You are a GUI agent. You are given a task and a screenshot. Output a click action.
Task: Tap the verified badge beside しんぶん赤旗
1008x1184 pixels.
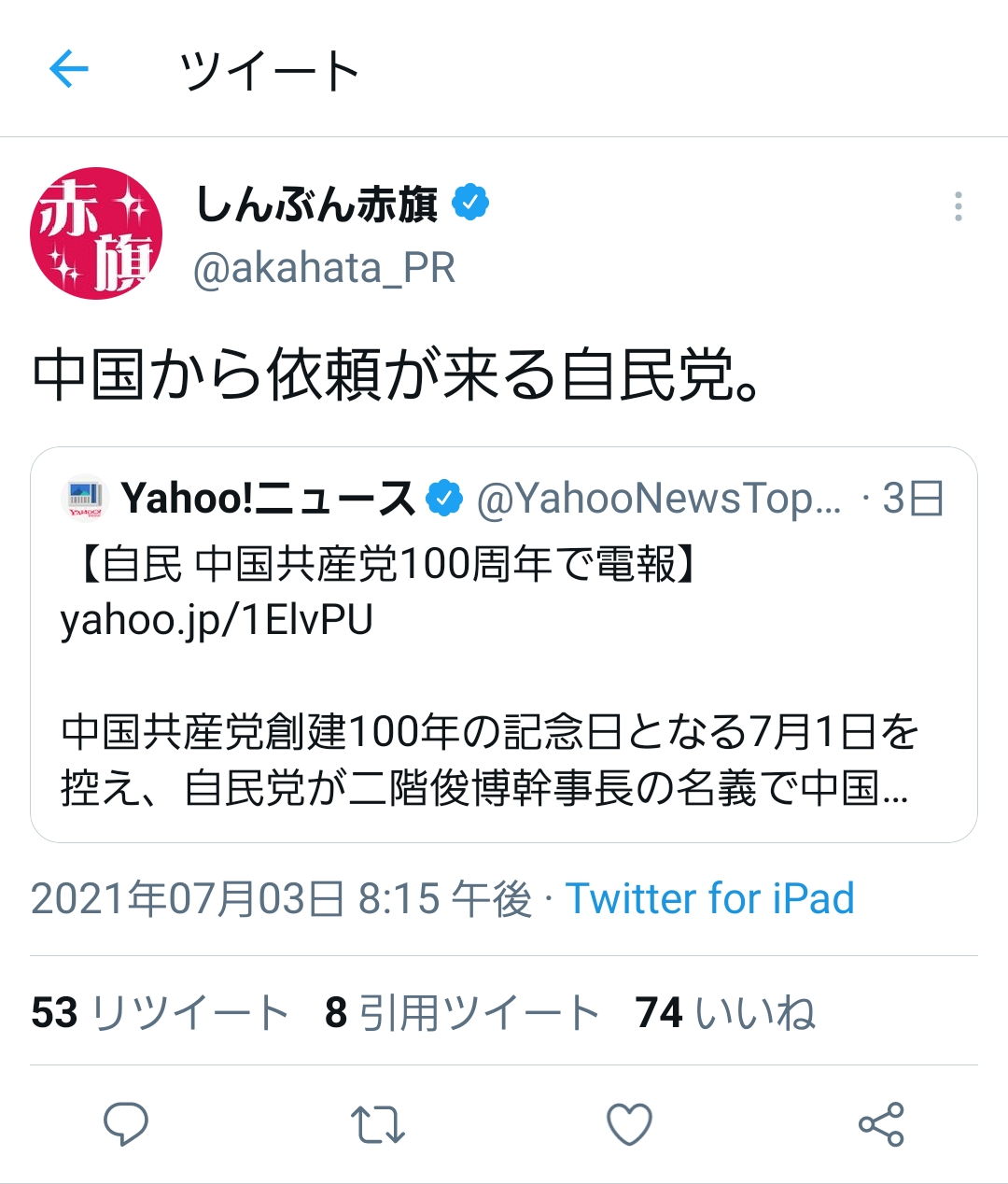click(470, 203)
